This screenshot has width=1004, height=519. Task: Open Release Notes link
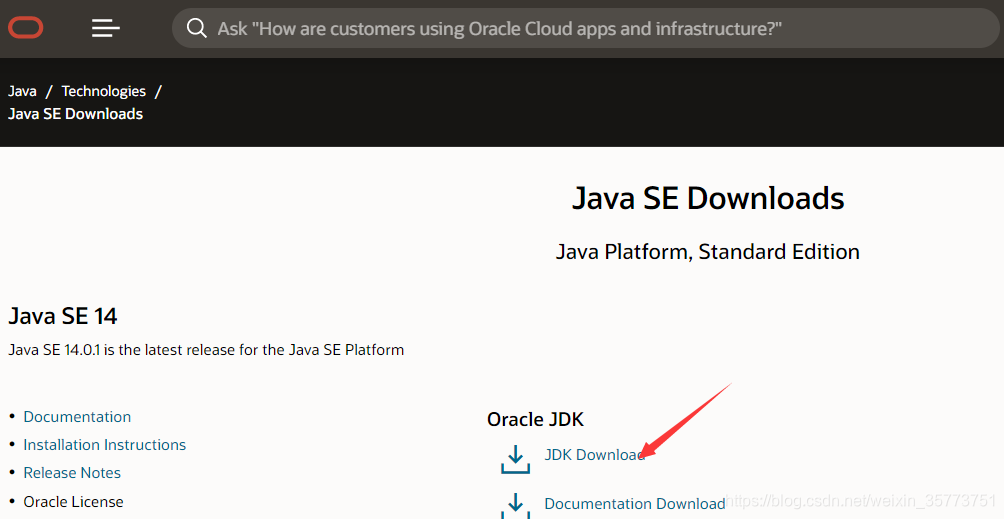pos(72,473)
